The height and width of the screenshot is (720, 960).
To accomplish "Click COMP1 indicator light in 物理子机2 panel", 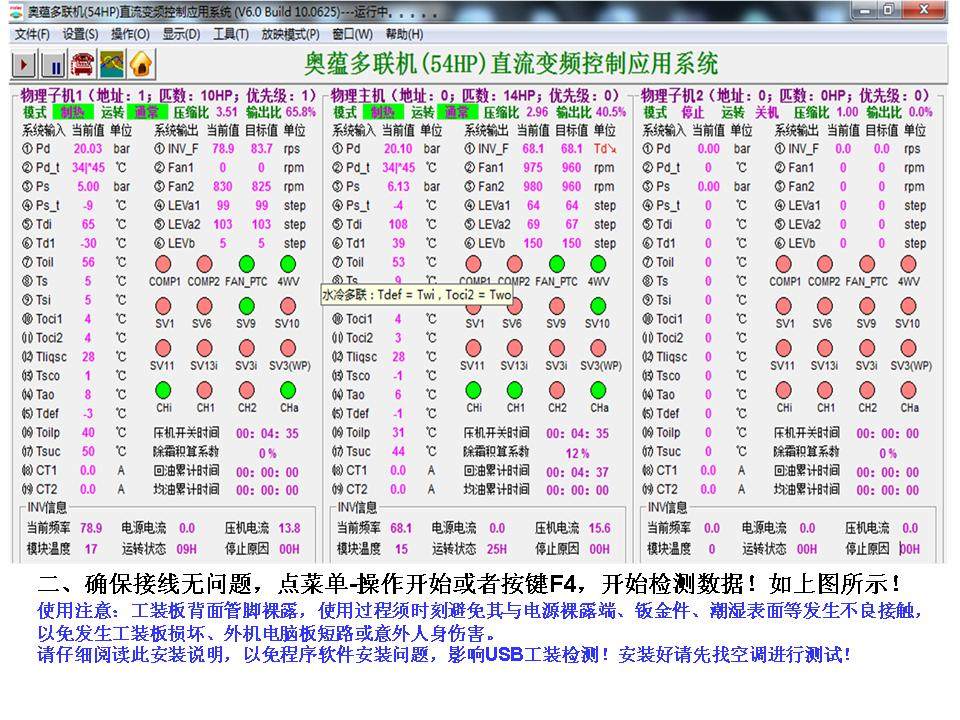I will (784, 264).
